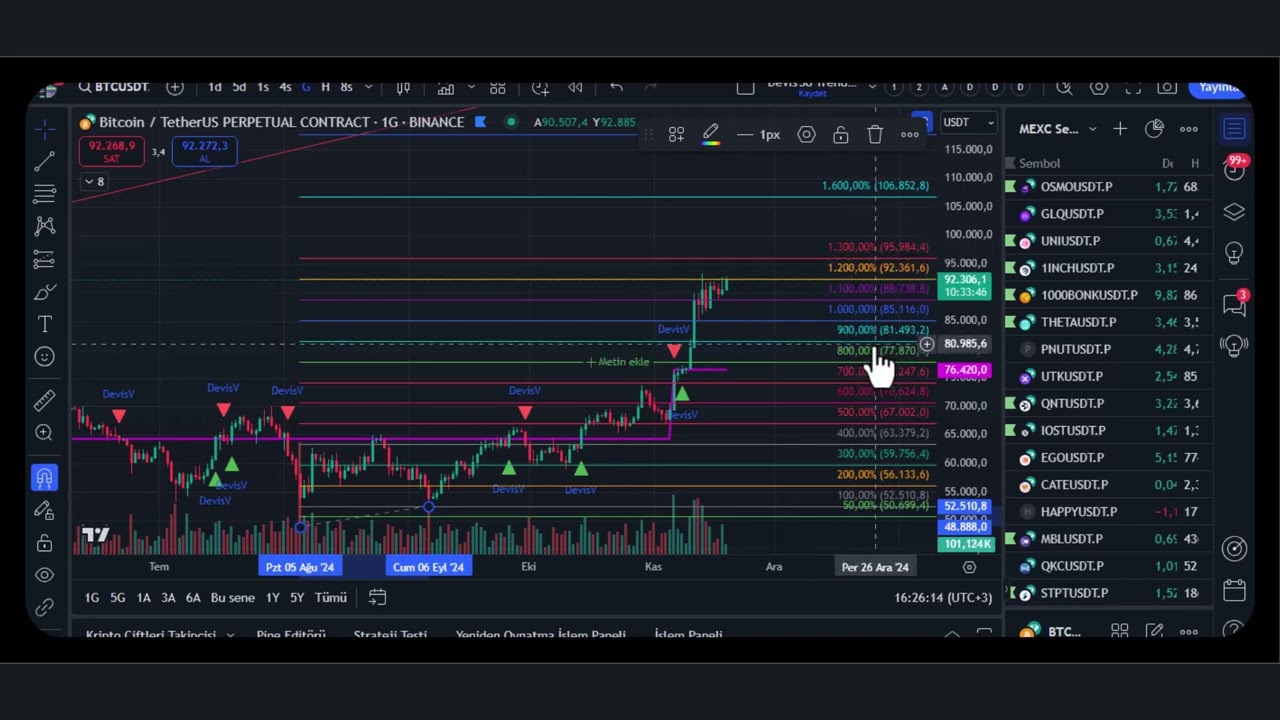Open watchlist advanced view pie icon
1280x720 pixels.
click(x=1155, y=129)
